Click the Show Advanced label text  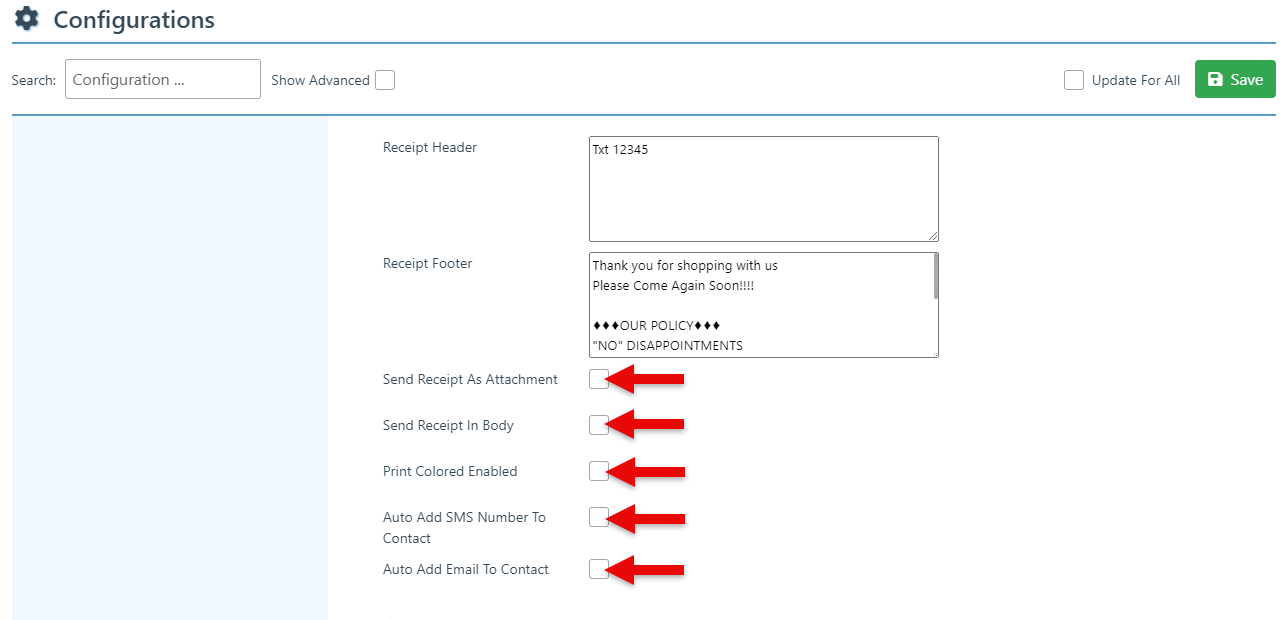(320, 81)
